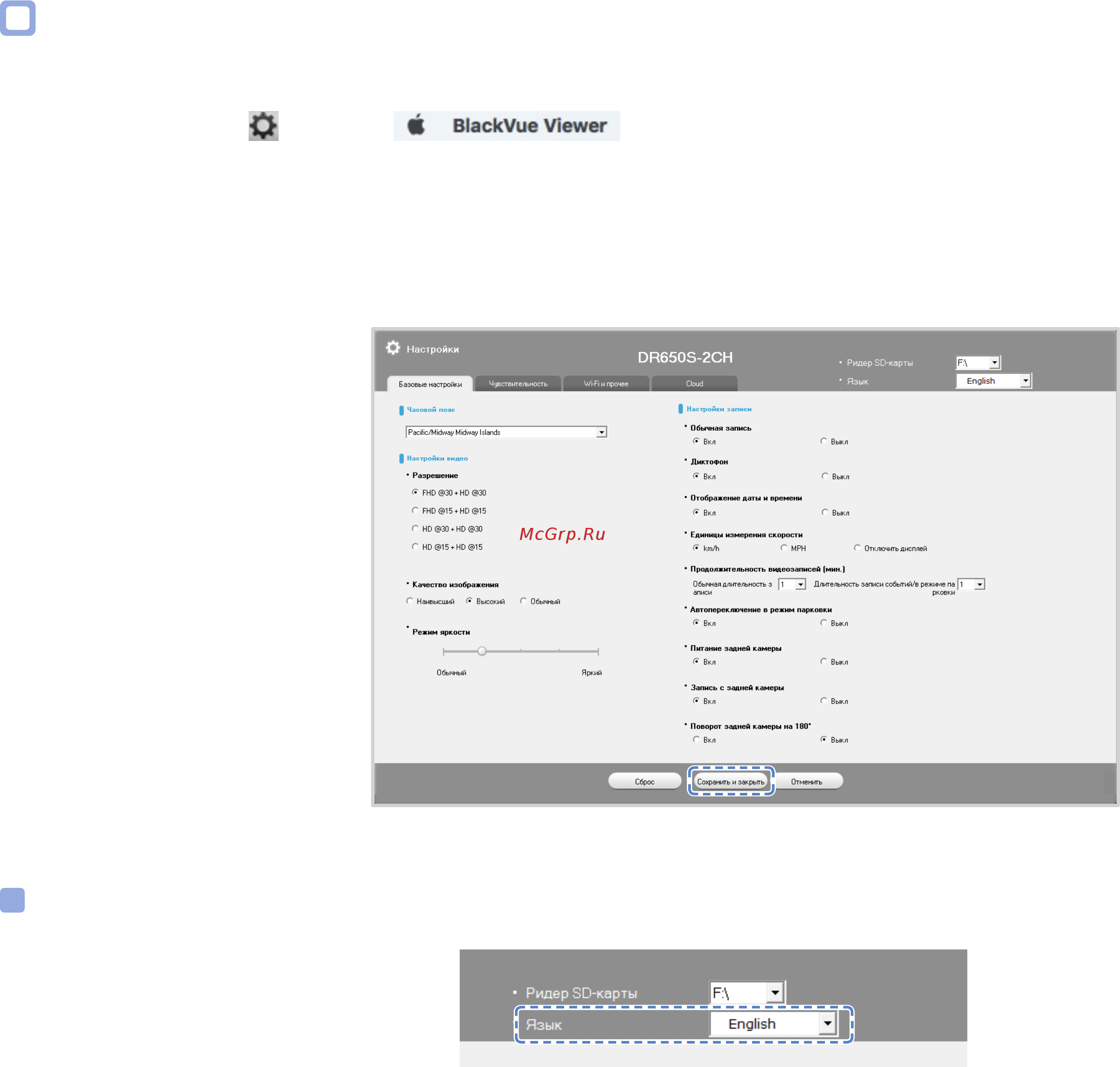Enable rear camera recording (Вкл)
This screenshot has width=1120, height=1067.
[x=696, y=701]
